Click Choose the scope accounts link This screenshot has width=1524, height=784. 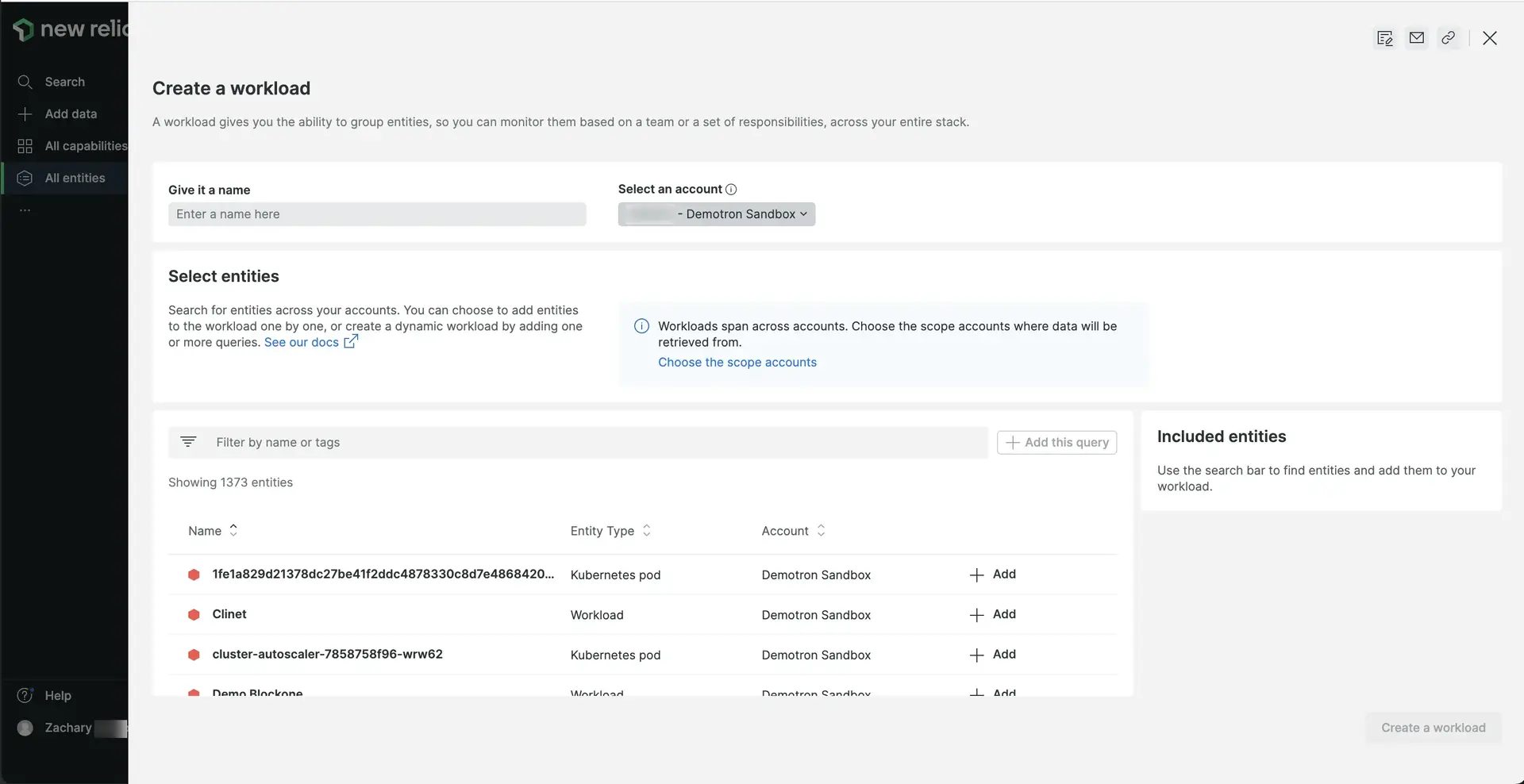(x=737, y=362)
